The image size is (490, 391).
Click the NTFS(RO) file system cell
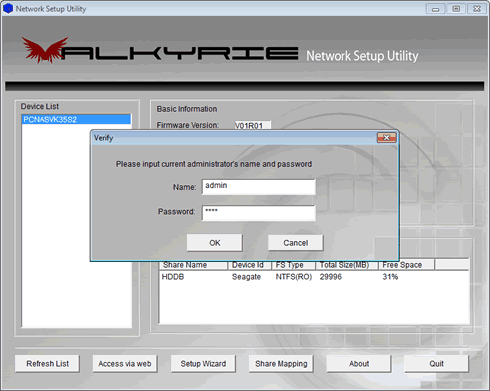click(x=293, y=277)
